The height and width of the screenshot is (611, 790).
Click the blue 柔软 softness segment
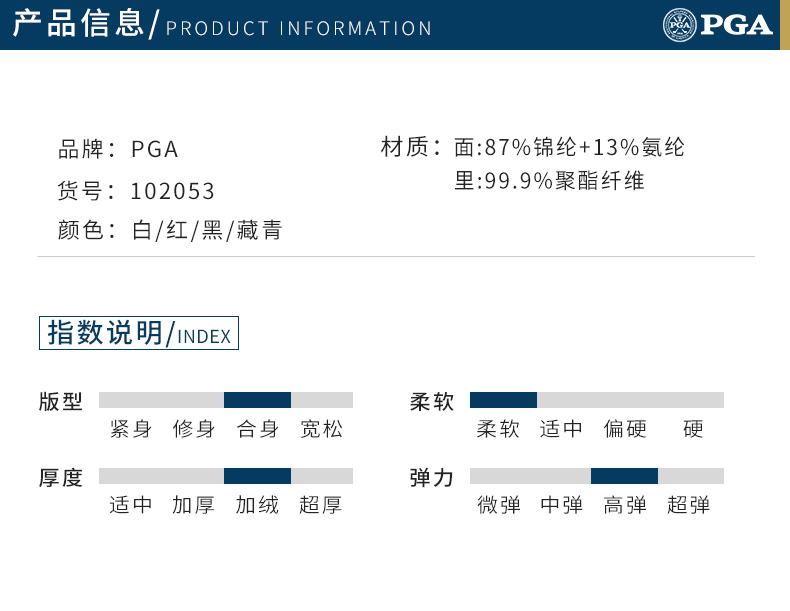[503, 400]
